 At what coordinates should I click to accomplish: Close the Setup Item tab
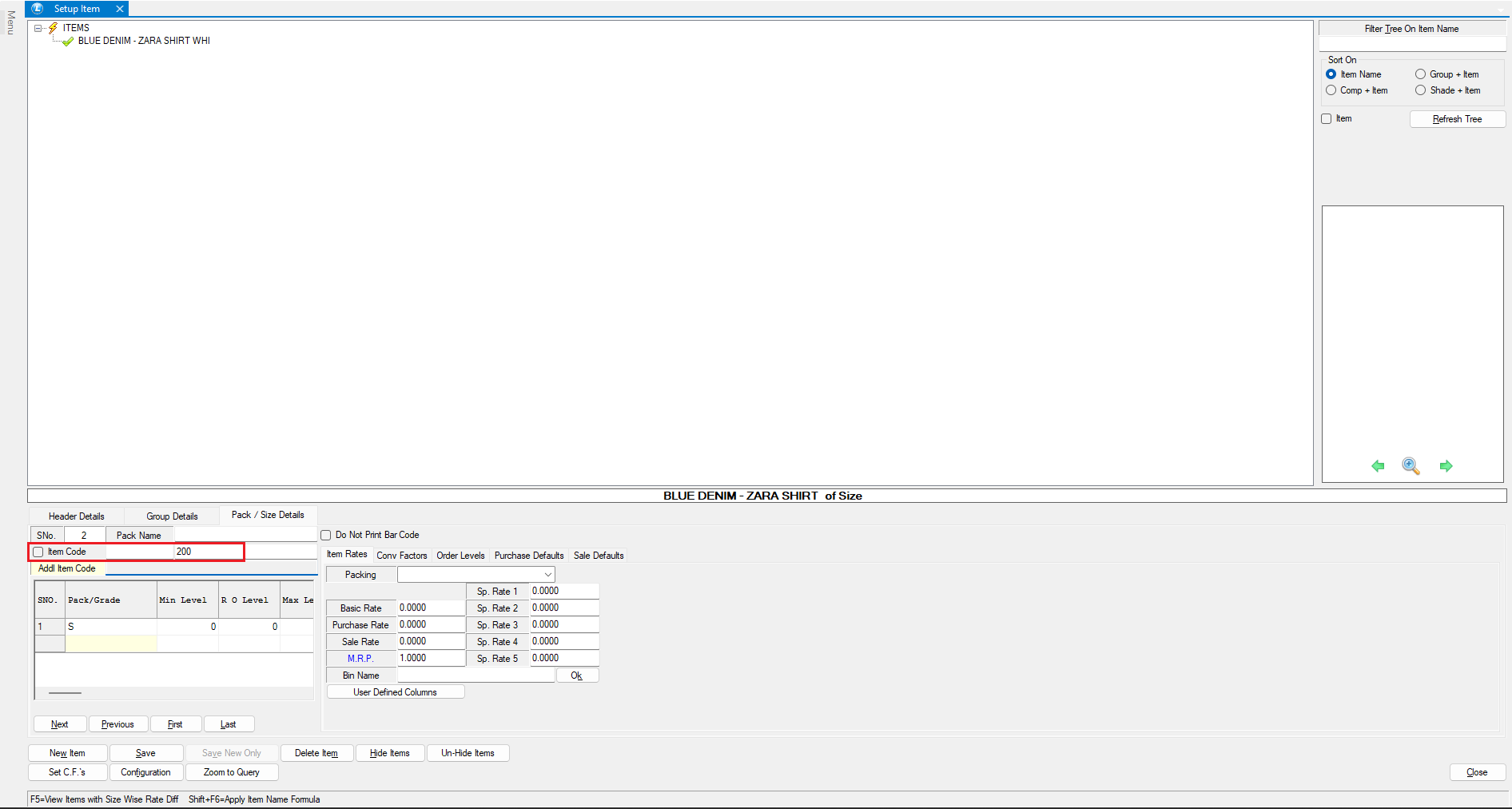(x=120, y=9)
